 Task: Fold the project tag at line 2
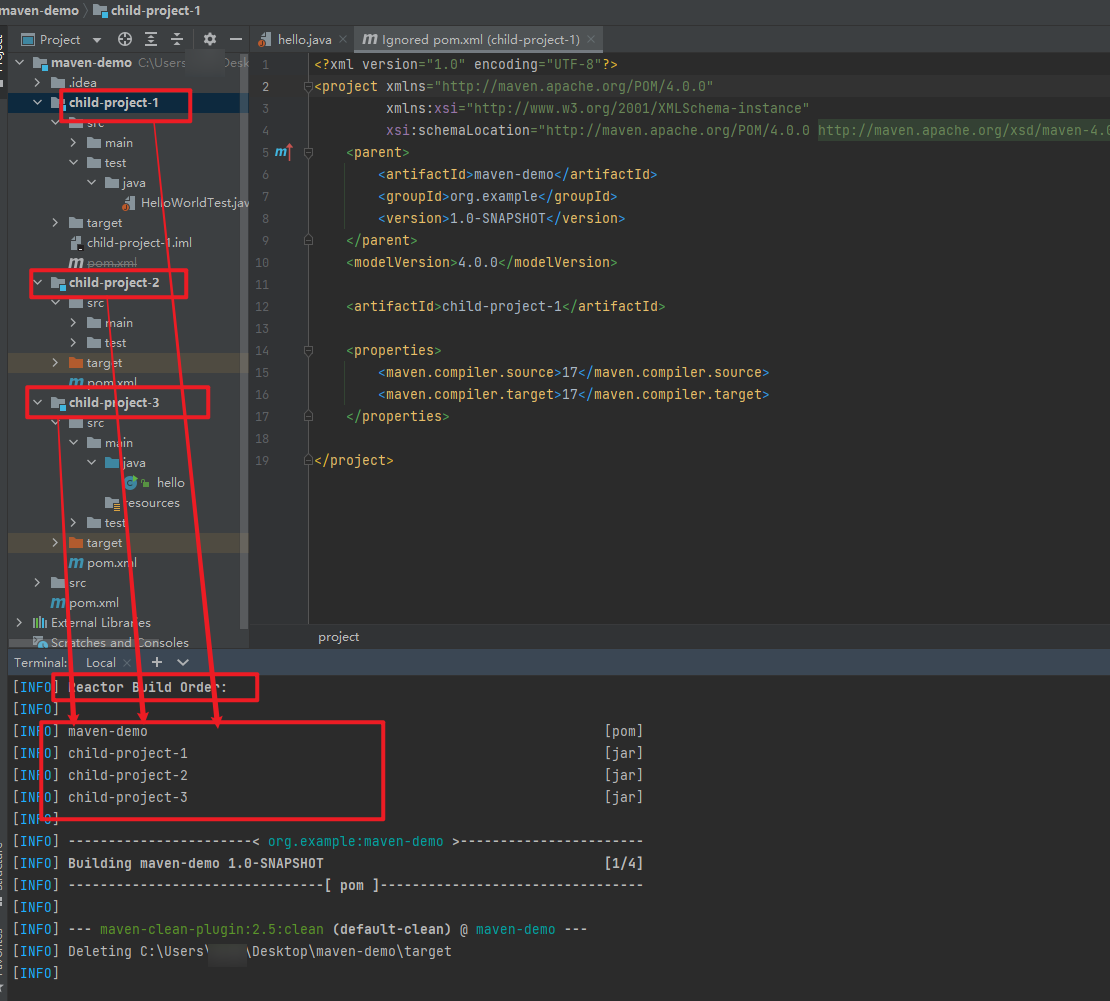coord(309,86)
